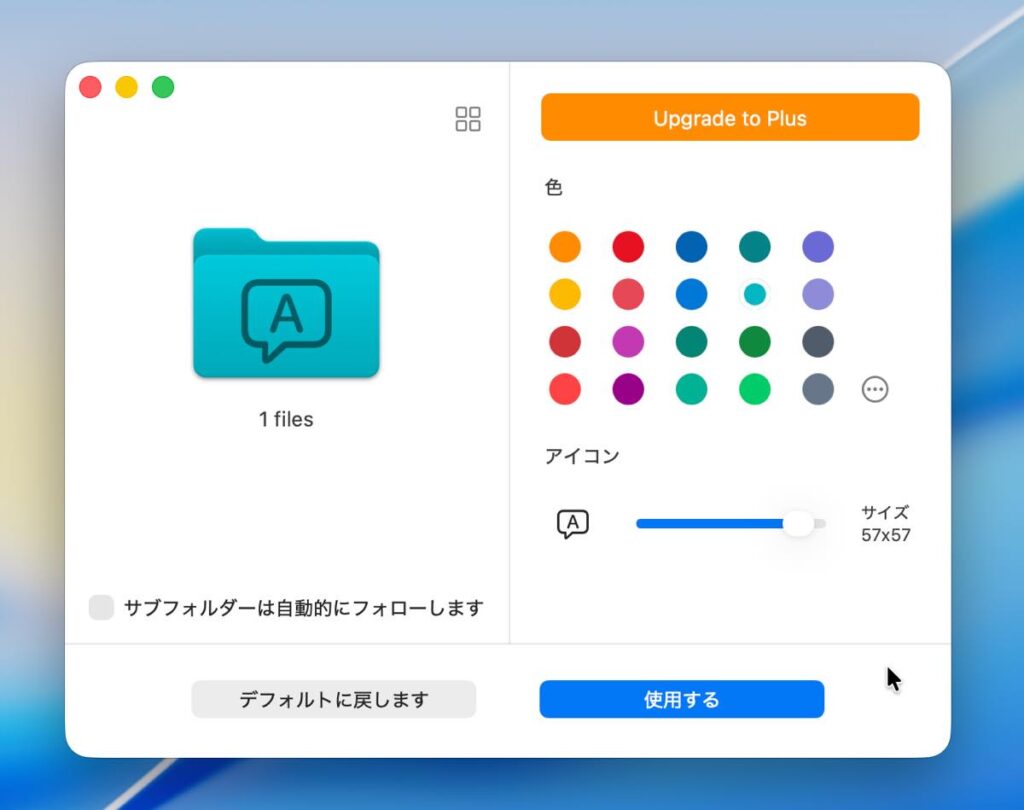Click the teal folder preview
Image resolution: width=1024 pixels, height=810 pixels.
(x=286, y=304)
